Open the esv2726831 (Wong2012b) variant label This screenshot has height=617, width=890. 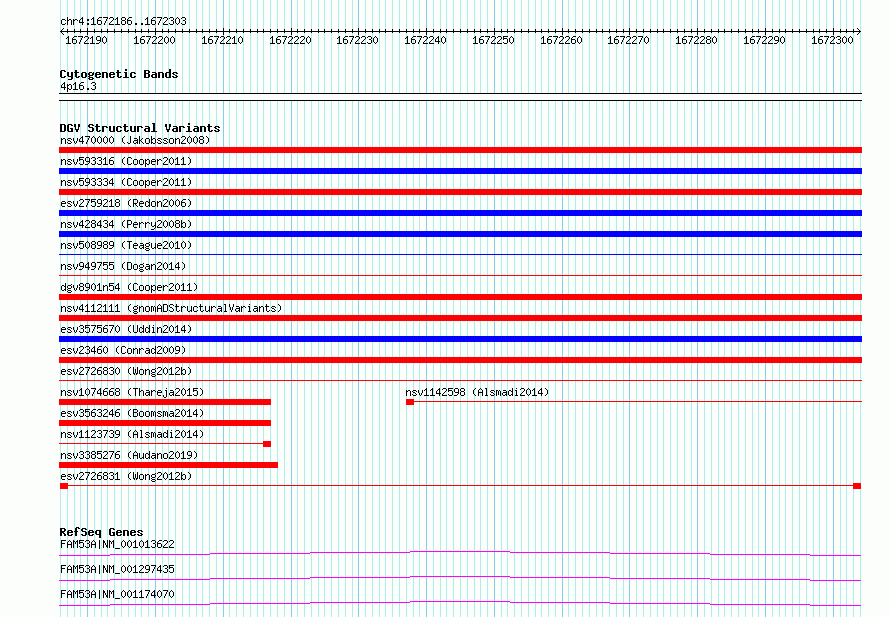tap(126, 476)
